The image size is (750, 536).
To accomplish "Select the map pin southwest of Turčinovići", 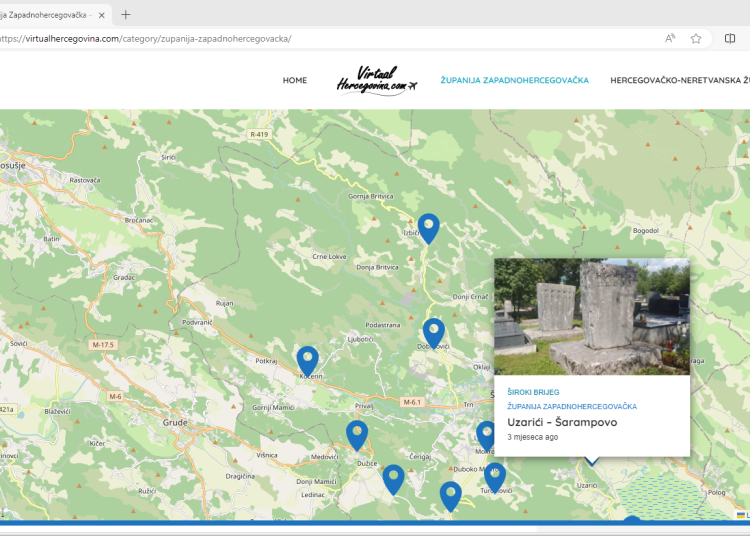I will point(451,497).
